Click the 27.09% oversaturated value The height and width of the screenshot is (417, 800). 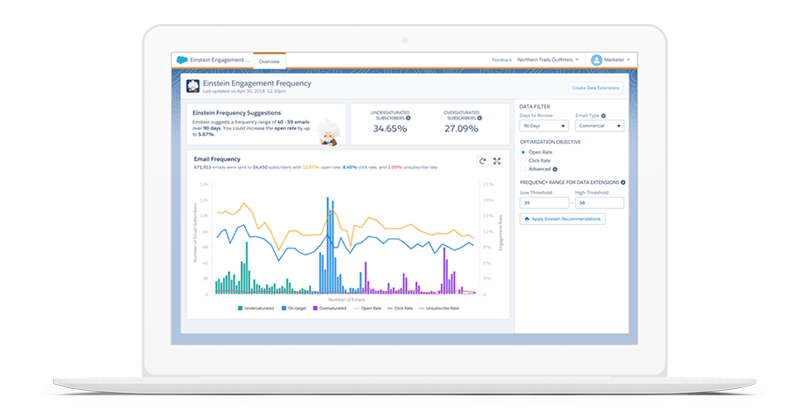pos(461,129)
